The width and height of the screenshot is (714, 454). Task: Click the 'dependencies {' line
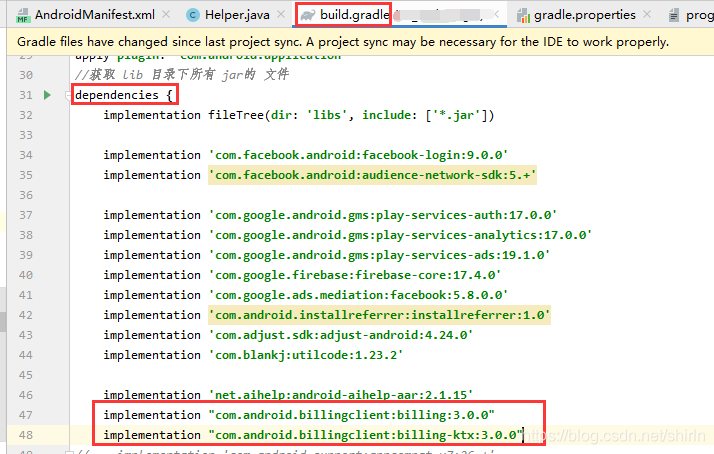[124, 95]
